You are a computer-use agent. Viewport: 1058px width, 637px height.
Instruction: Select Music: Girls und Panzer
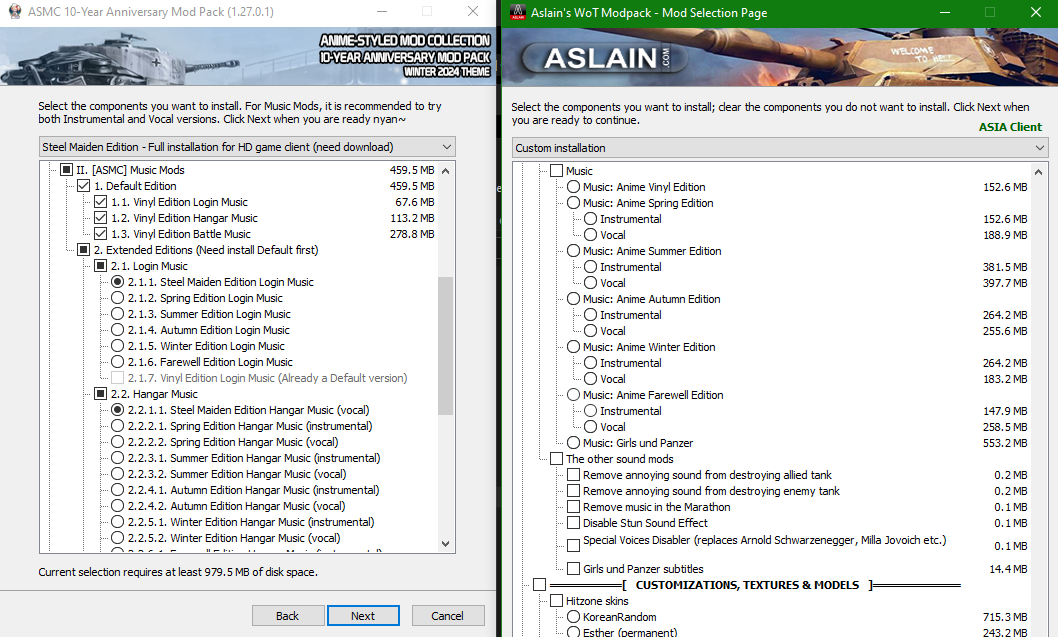574,443
